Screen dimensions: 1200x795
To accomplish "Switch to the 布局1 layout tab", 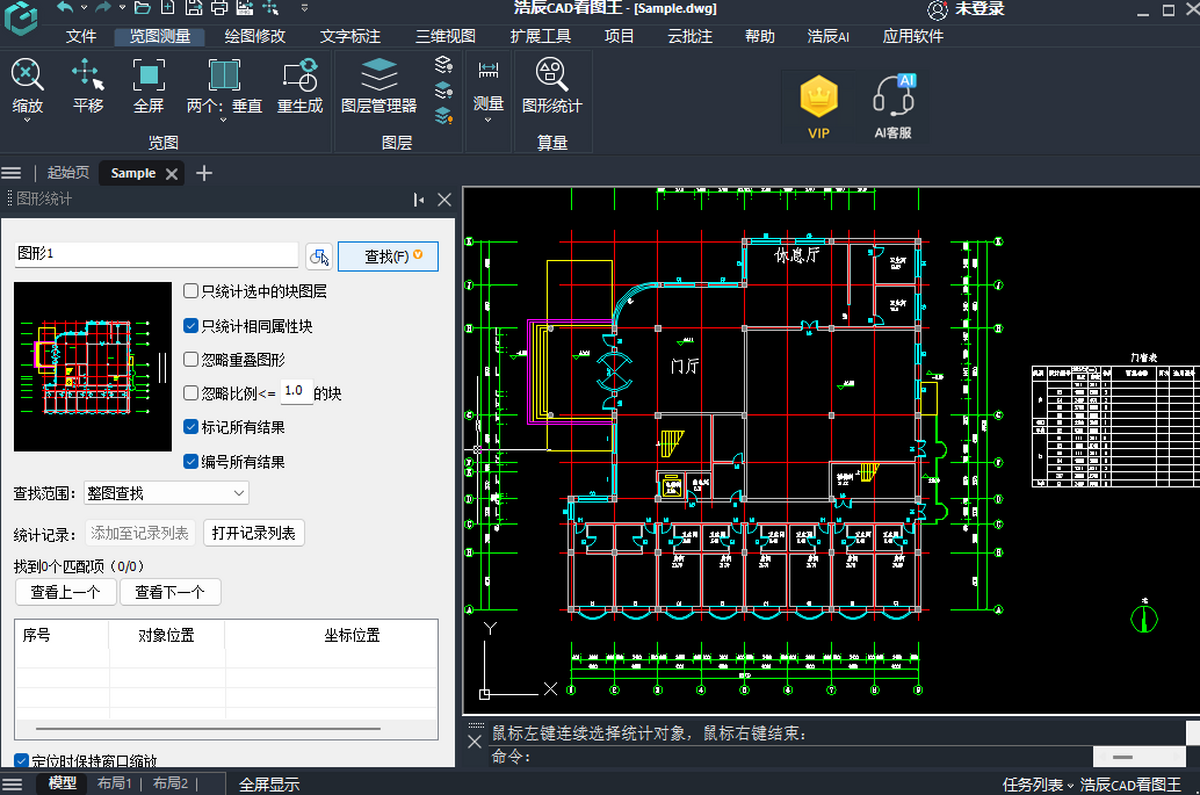I will click(x=115, y=784).
